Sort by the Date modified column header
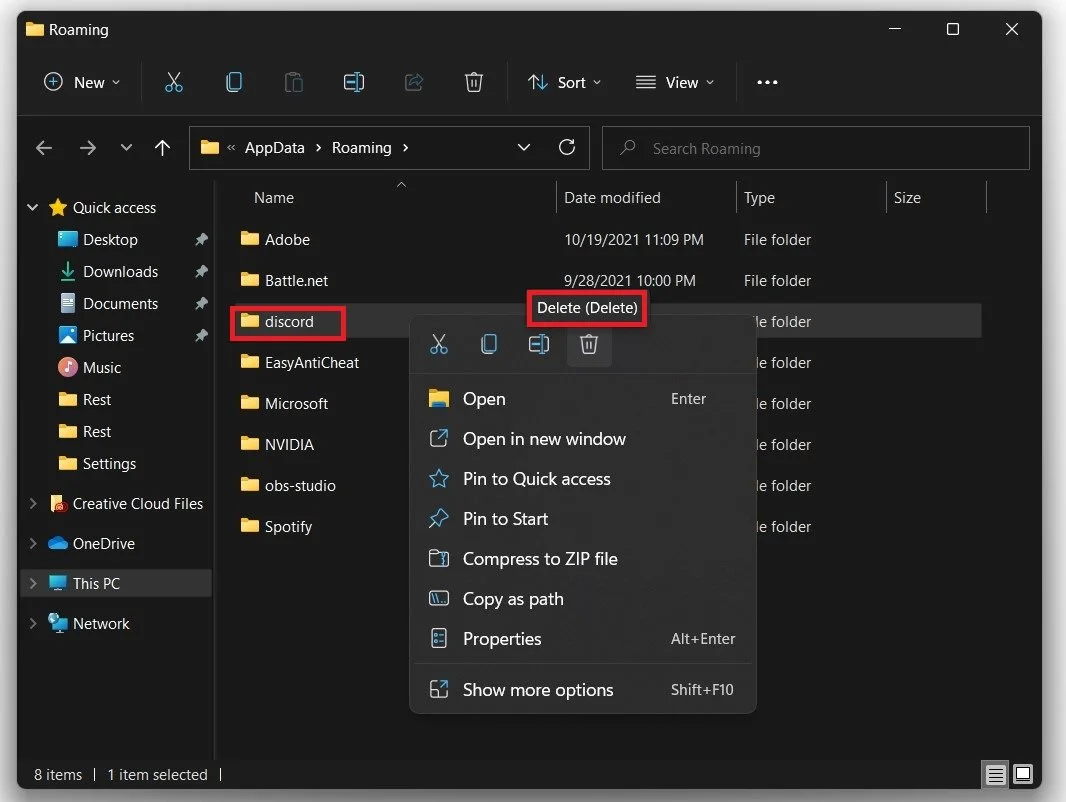 point(612,198)
